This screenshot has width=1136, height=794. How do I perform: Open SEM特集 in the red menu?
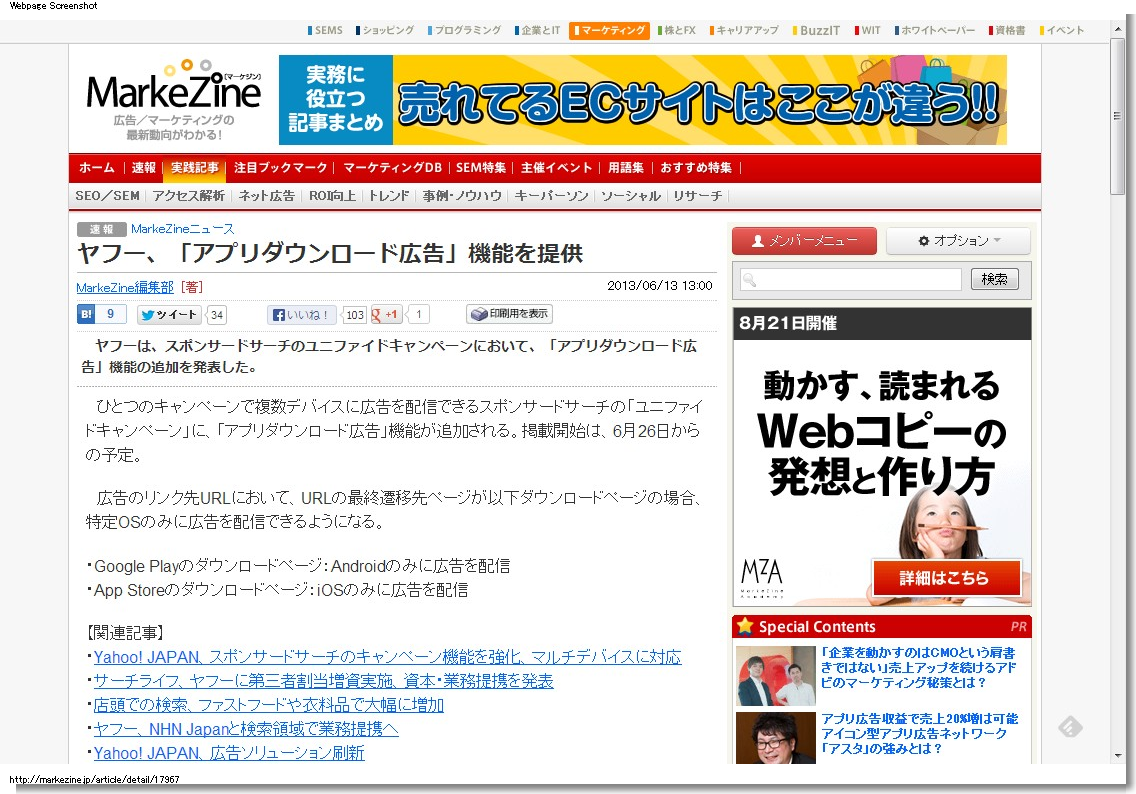(x=481, y=167)
